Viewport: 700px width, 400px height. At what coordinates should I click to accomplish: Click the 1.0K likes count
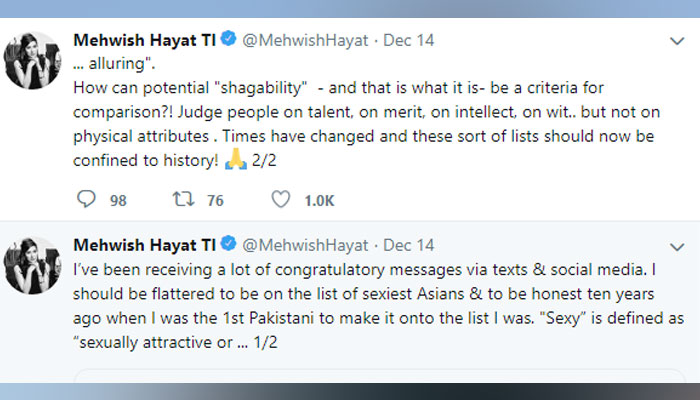point(319,200)
